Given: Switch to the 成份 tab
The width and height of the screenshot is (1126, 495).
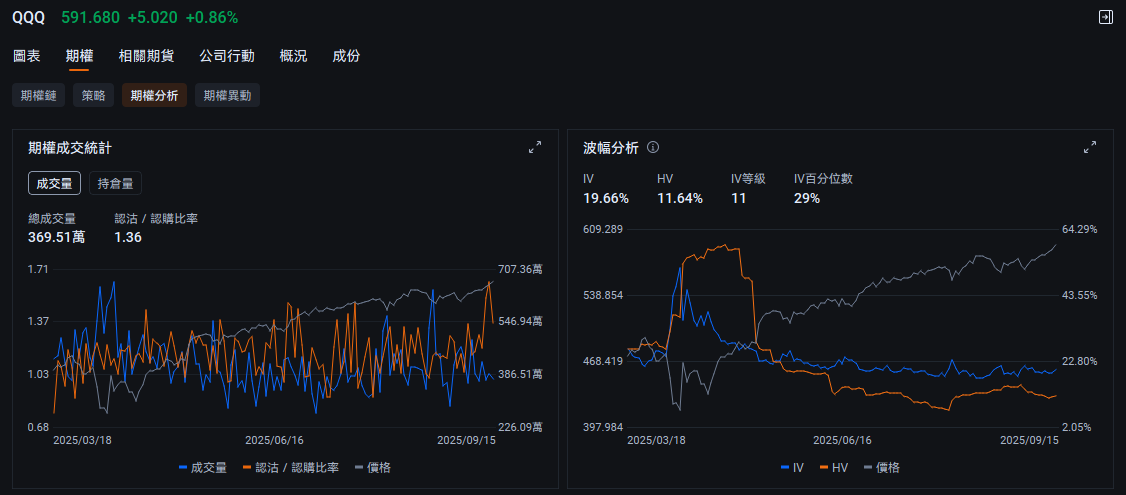Looking at the screenshot, I should click(x=346, y=56).
